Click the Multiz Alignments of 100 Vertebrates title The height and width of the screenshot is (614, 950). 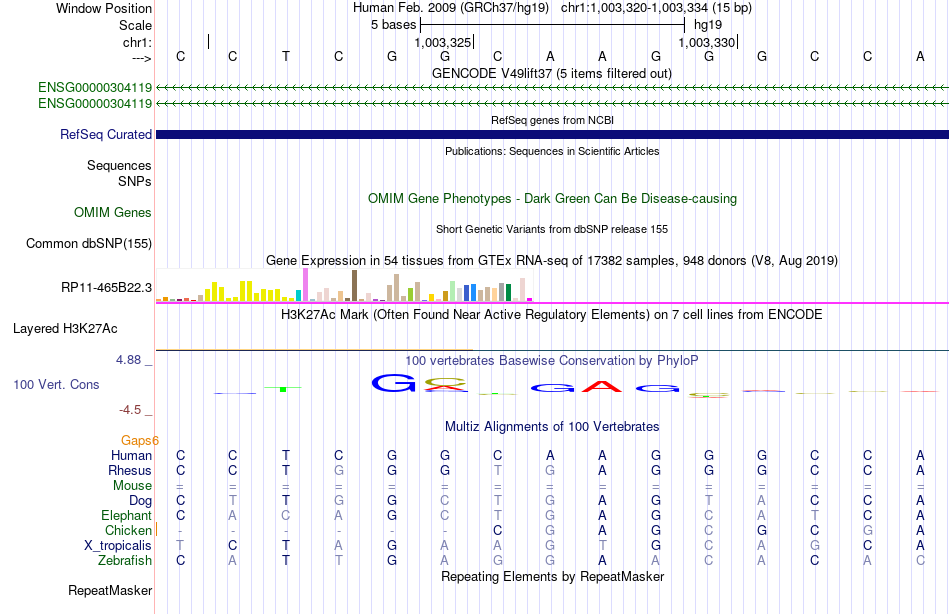click(552, 426)
